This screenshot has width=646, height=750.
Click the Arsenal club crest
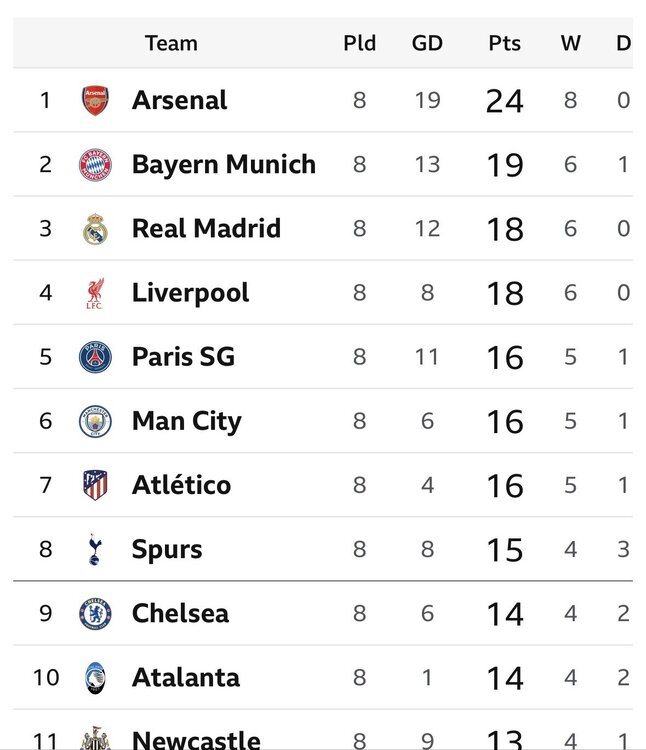tap(95, 100)
